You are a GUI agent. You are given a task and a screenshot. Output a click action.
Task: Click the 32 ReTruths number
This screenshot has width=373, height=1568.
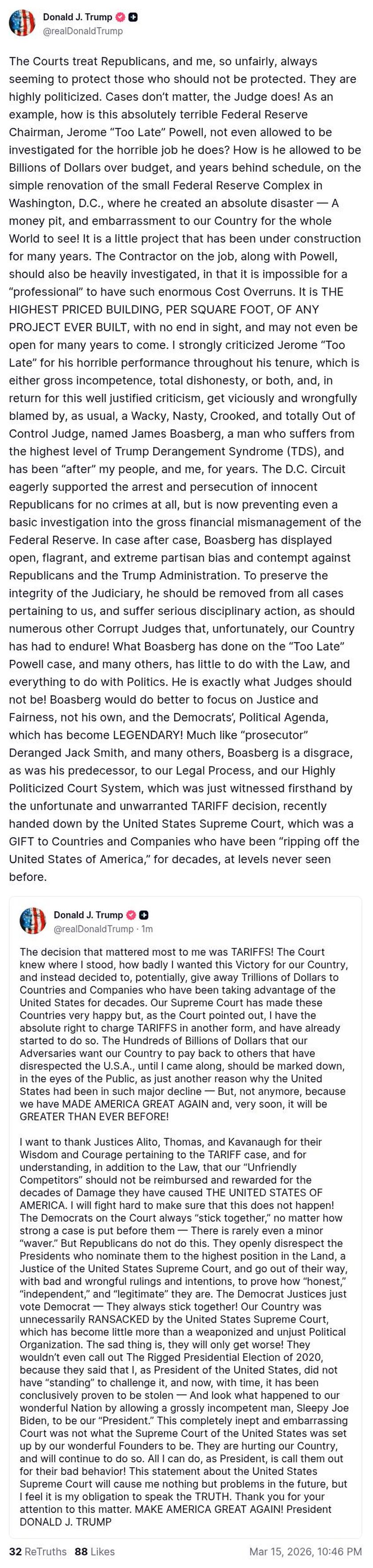15,1552
